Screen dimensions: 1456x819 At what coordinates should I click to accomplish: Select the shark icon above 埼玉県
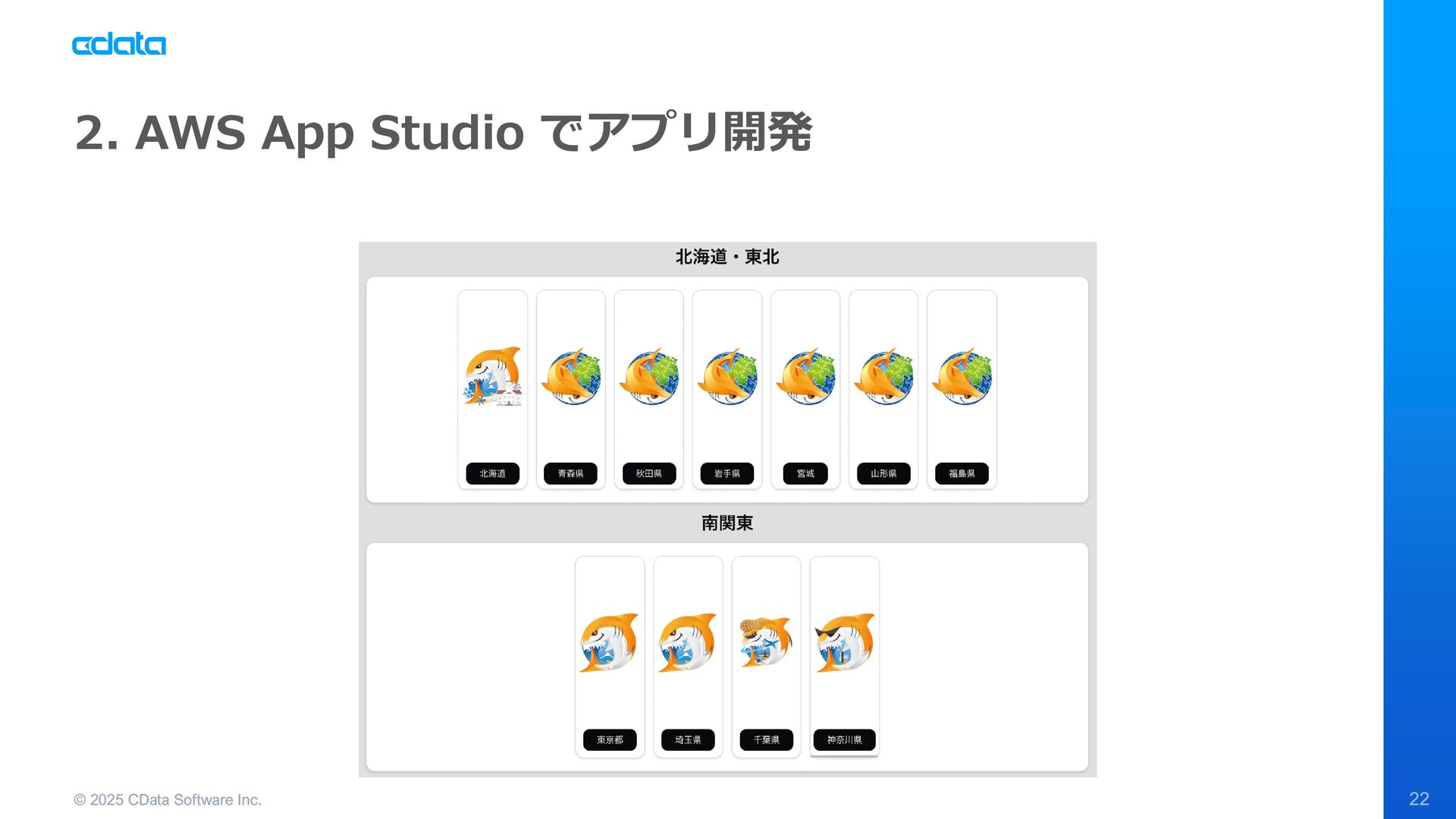[688, 643]
